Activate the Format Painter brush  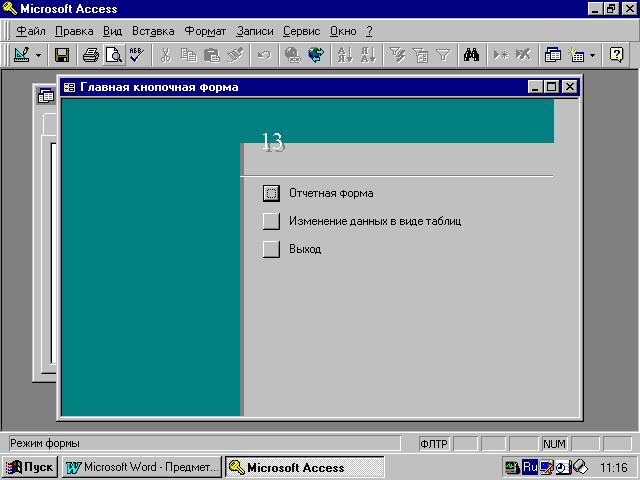coord(235,55)
